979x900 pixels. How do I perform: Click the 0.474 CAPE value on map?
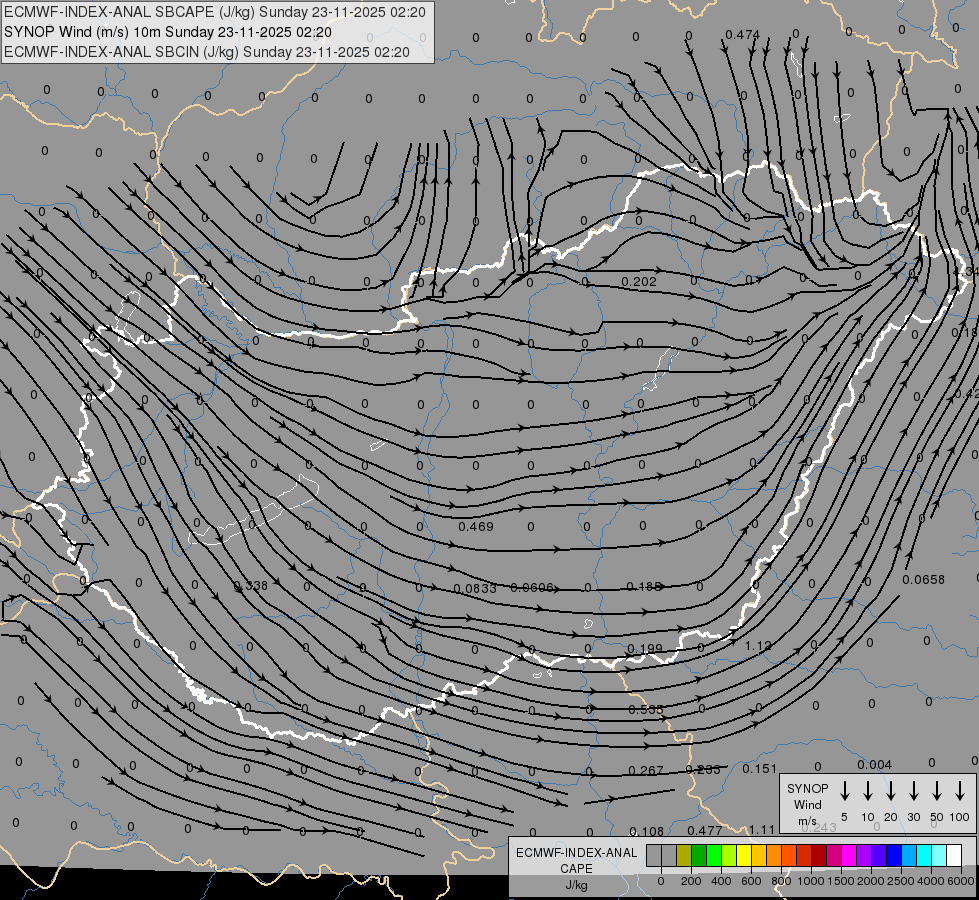pos(742,35)
